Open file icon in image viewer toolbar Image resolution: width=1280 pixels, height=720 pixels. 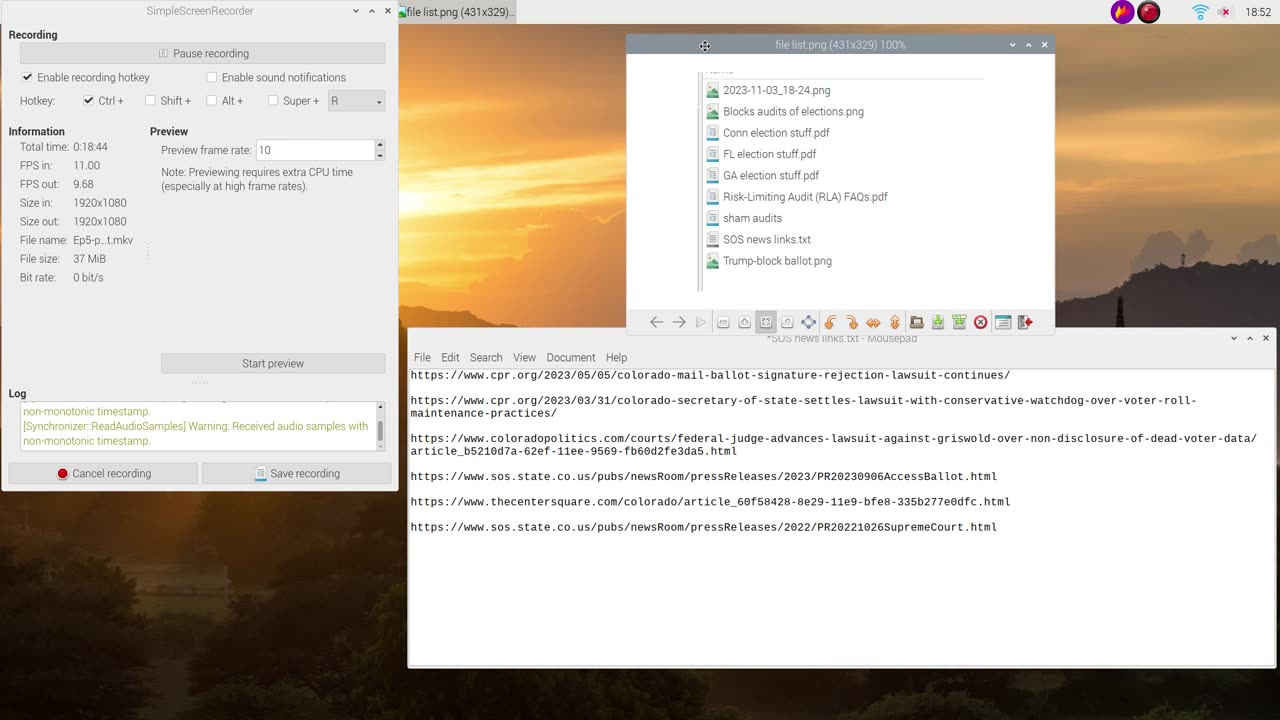pyautogui.click(x=916, y=322)
